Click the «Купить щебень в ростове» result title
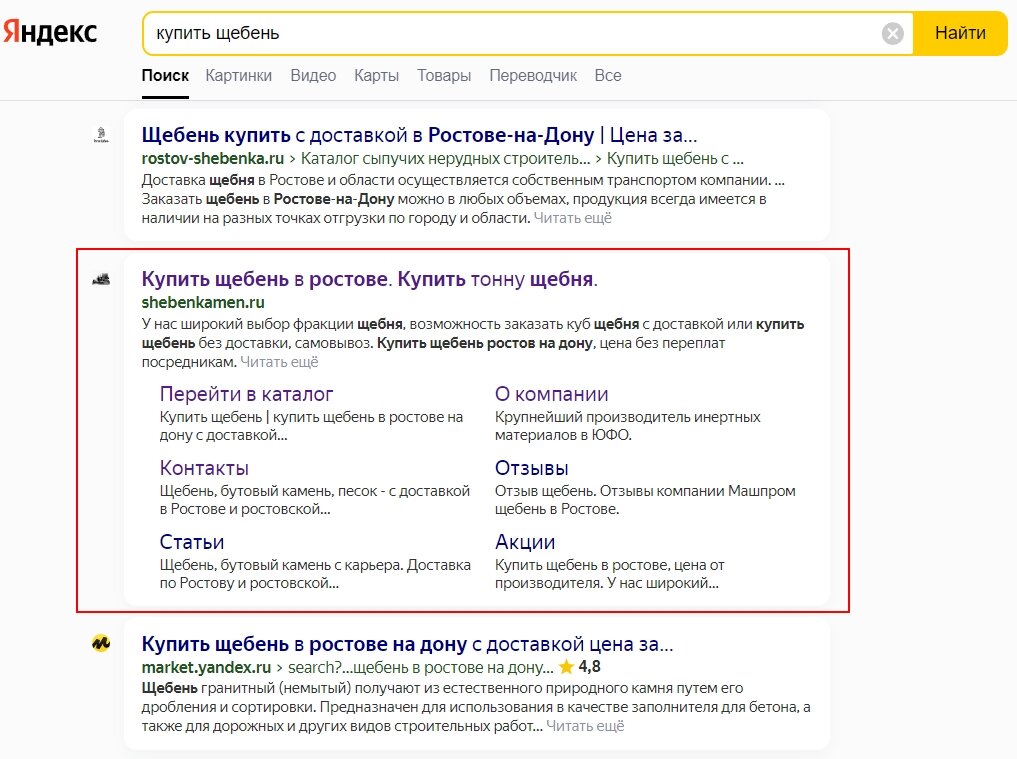This screenshot has width=1017, height=759. (x=365, y=279)
